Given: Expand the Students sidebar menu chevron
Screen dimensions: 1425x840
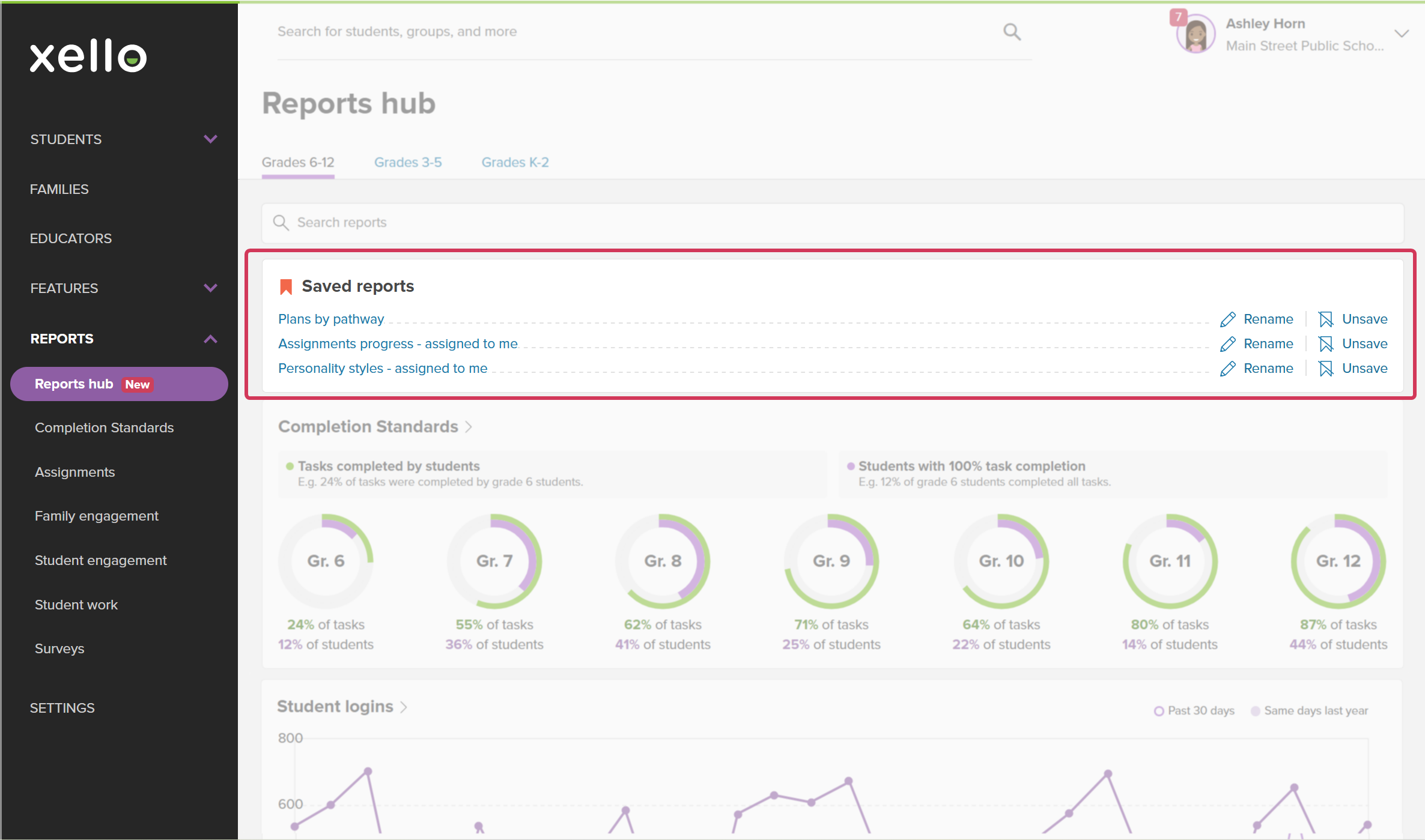Looking at the screenshot, I should (210, 139).
